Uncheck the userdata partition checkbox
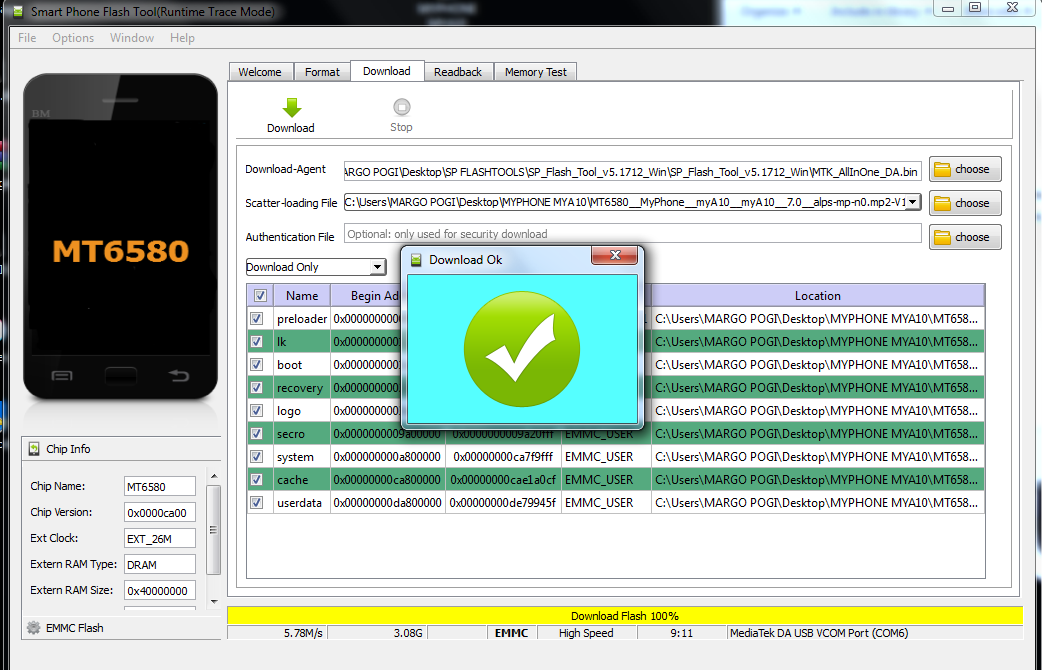Screen dimensions: 1042x670 (257, 502)
